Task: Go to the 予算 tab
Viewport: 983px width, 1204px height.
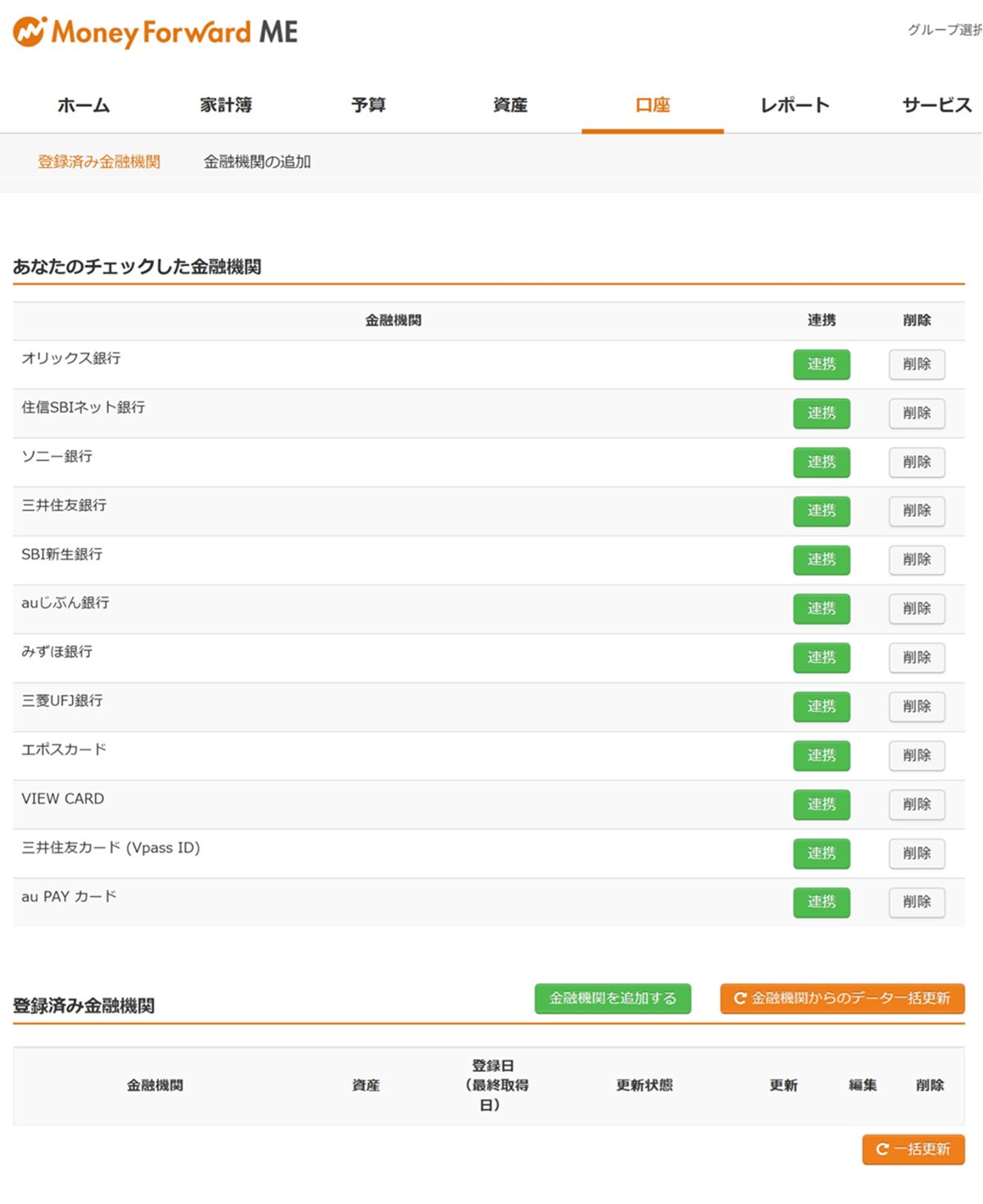Action: (x=368, y=105)
